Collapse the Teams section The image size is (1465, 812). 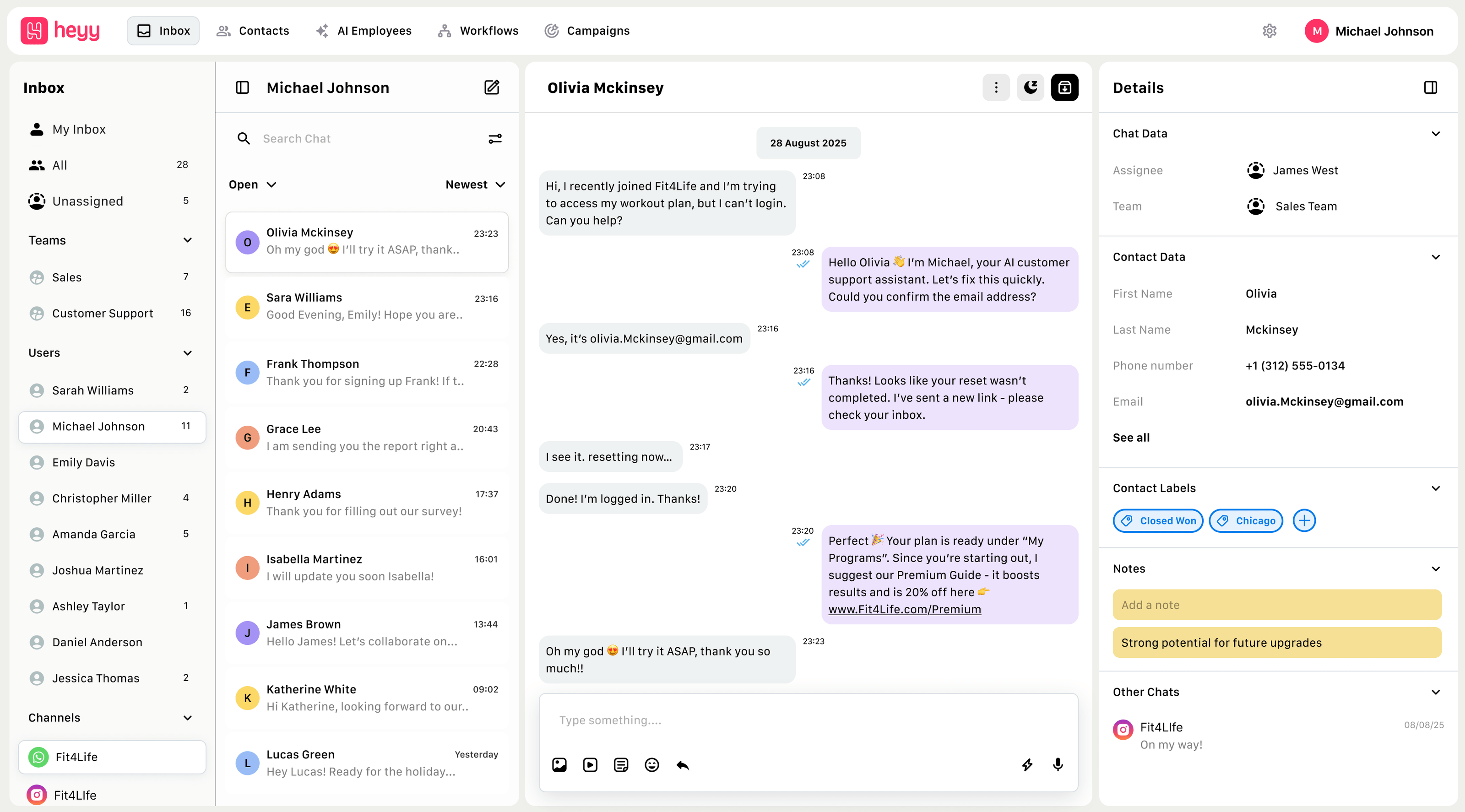click(188, 240)
